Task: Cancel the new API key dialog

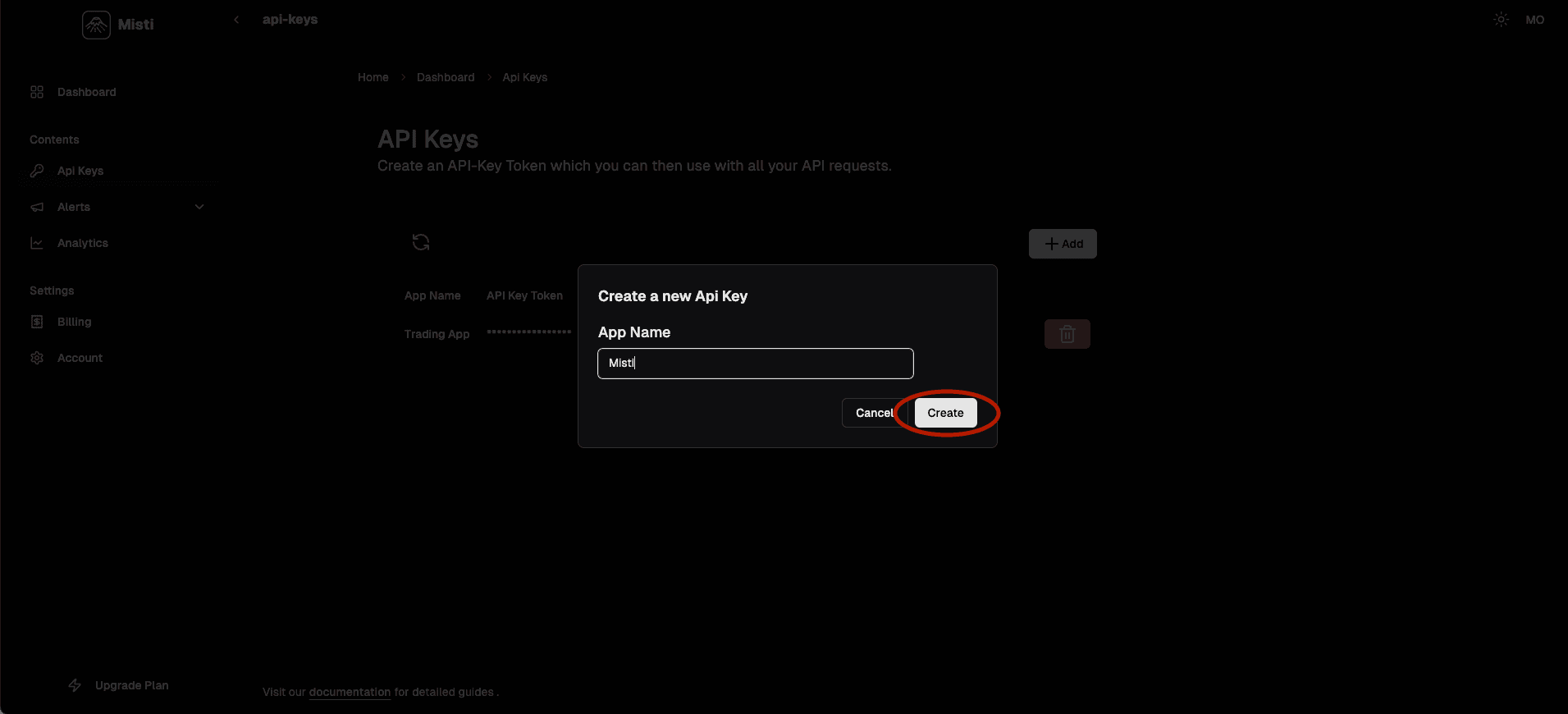Action: [873, 413]
